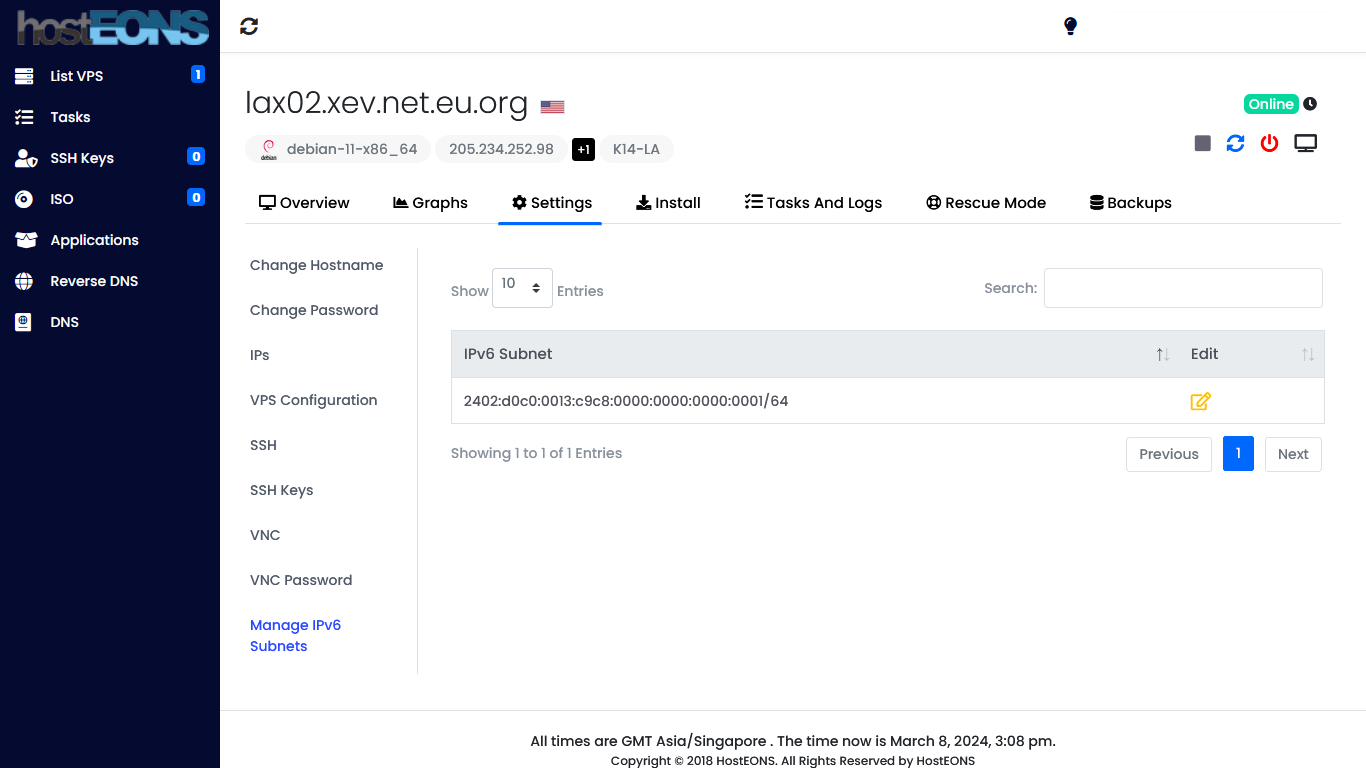Click the Previous page button
Image resolution: width=1366 pixels, height=768 pixels.
1168,454
